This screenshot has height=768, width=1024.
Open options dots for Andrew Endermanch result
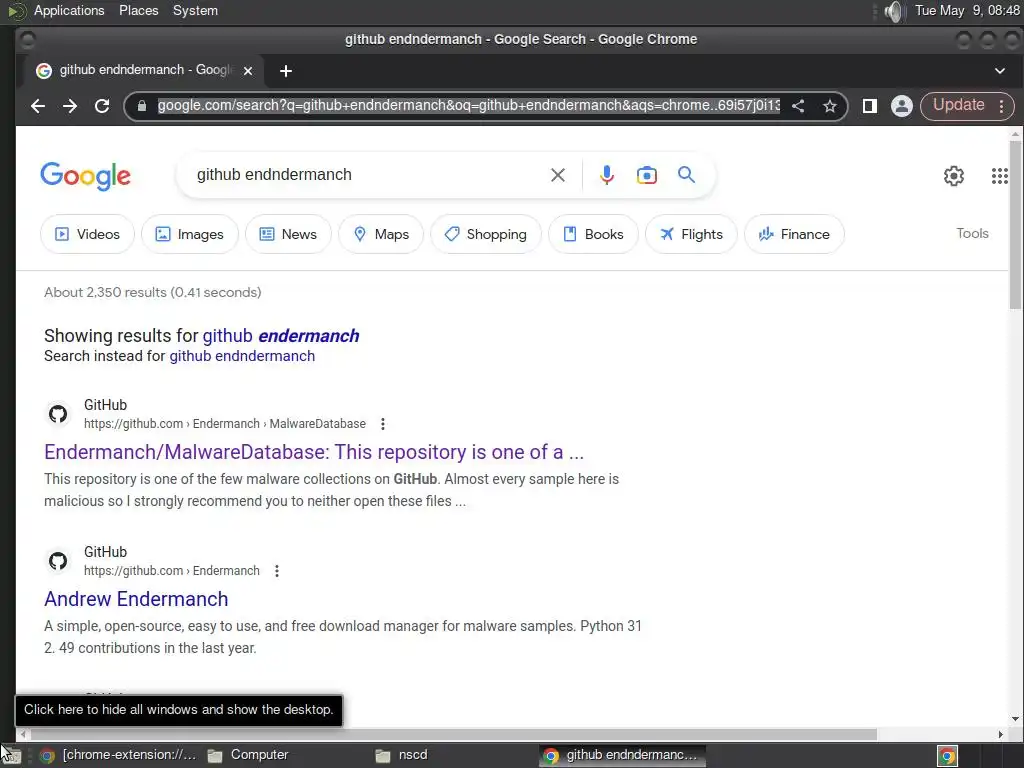tap(277, 571)
